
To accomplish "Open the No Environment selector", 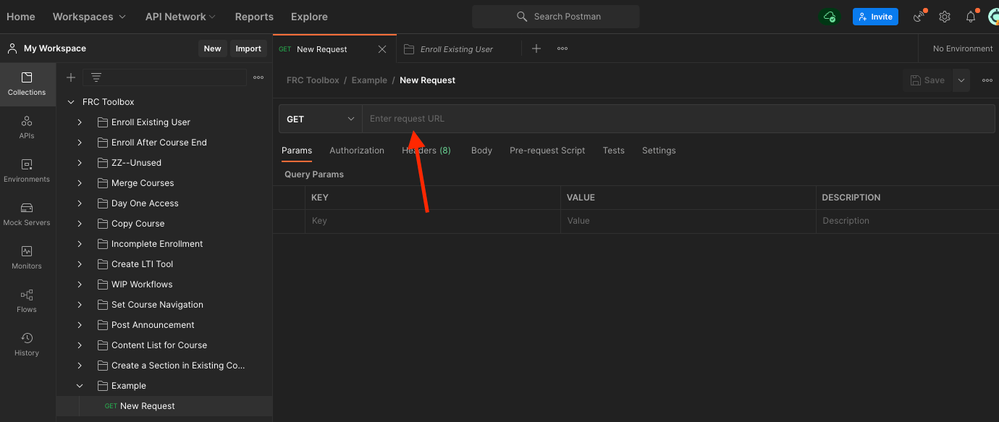I will point(962,49).
